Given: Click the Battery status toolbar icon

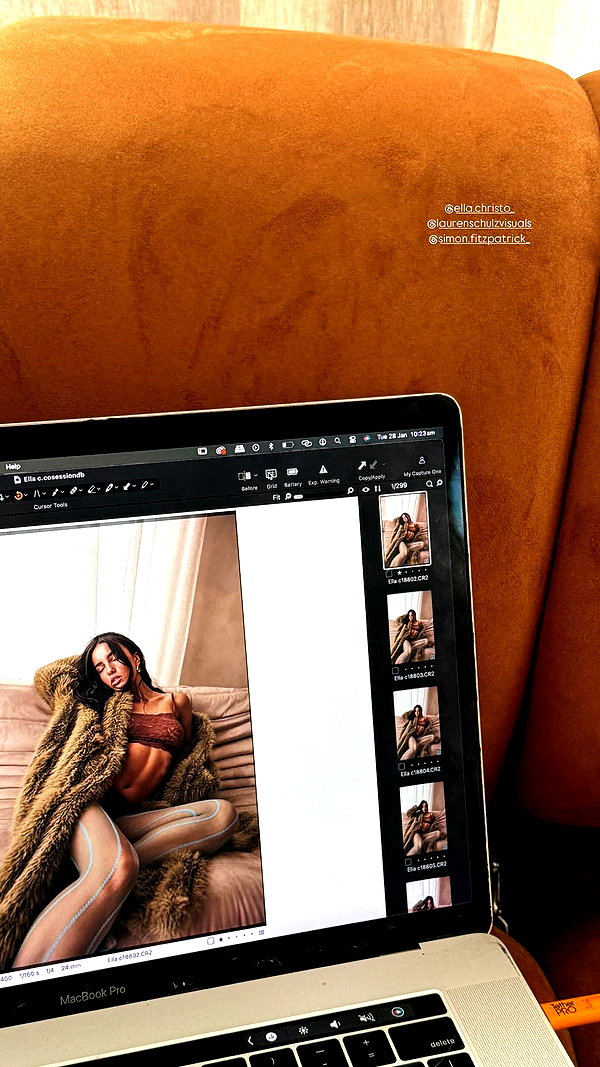Looking at the screenshot, I should pyautogui.click(x=292, y=472).
